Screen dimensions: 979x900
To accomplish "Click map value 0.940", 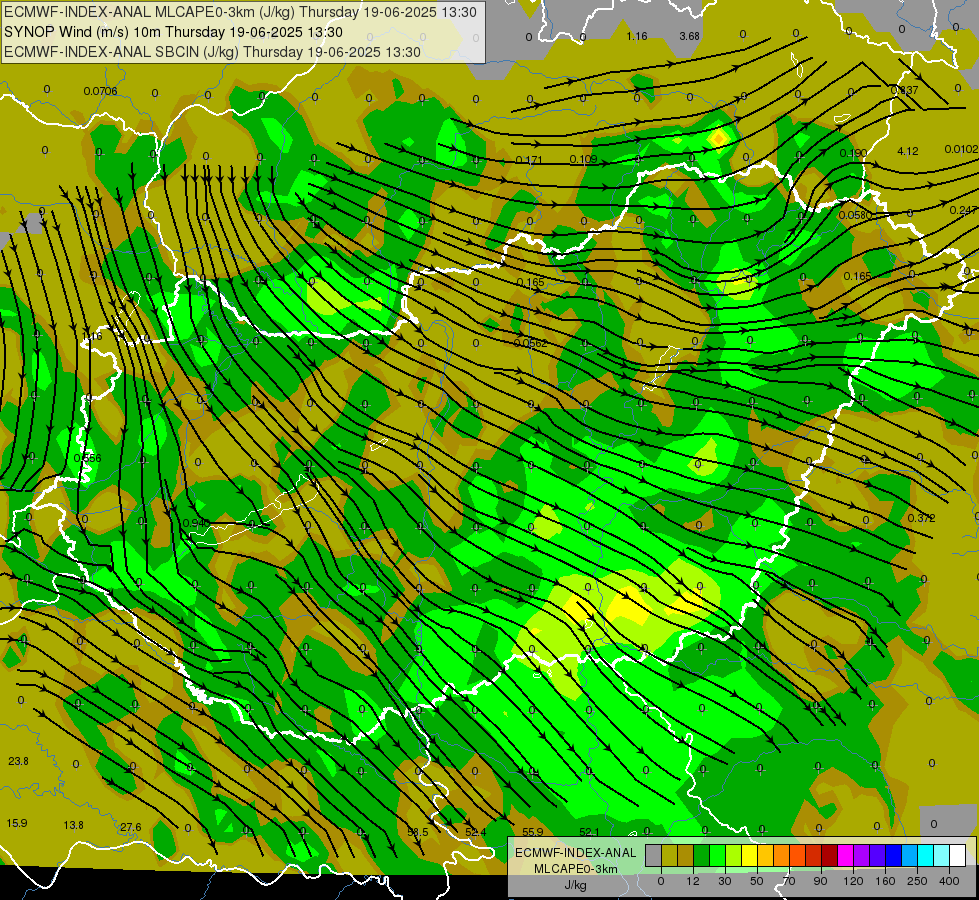I will pyautogui.click(x=196, y=523).
